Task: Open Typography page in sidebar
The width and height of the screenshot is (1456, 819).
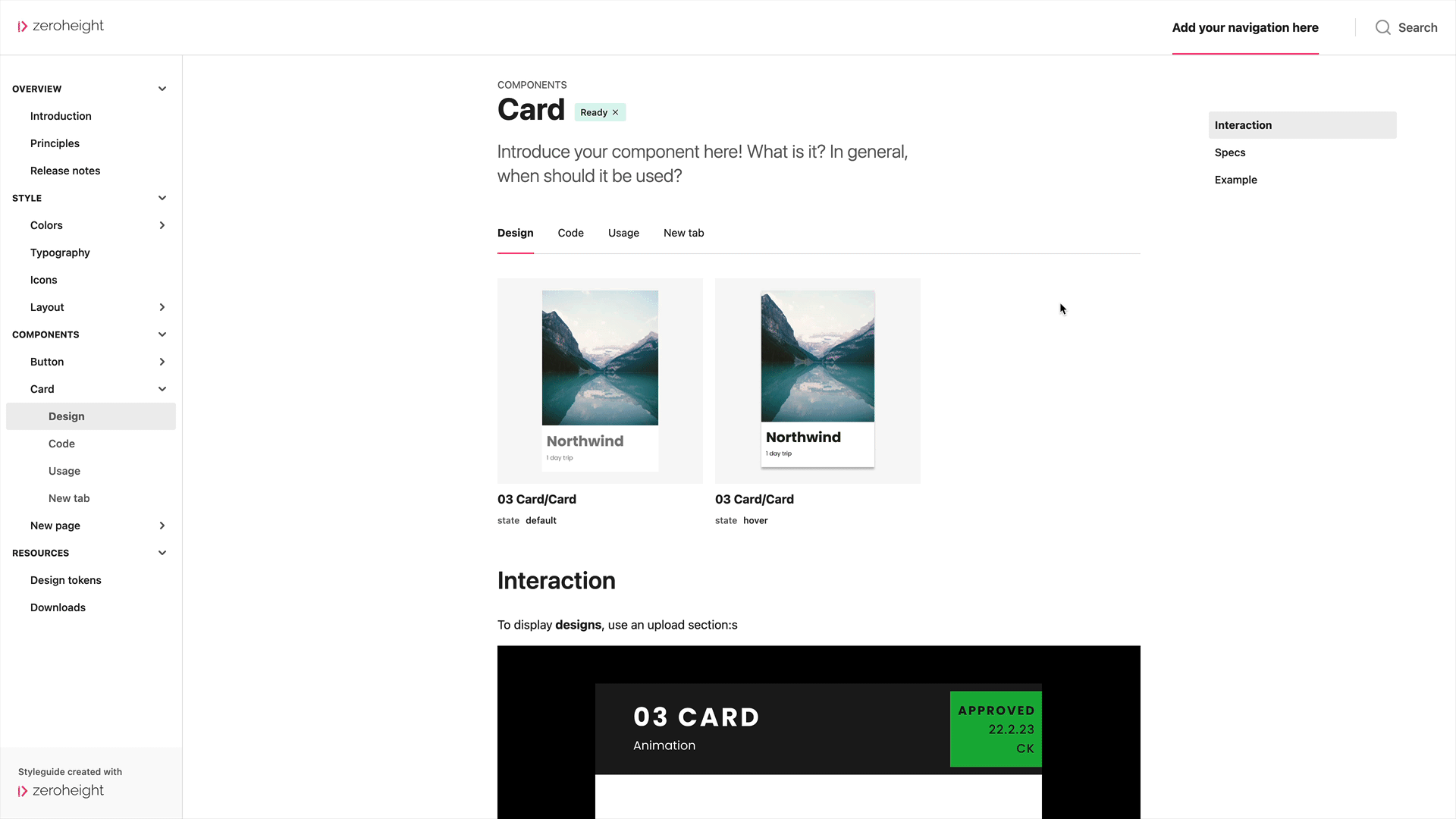Action: point(60,253)
